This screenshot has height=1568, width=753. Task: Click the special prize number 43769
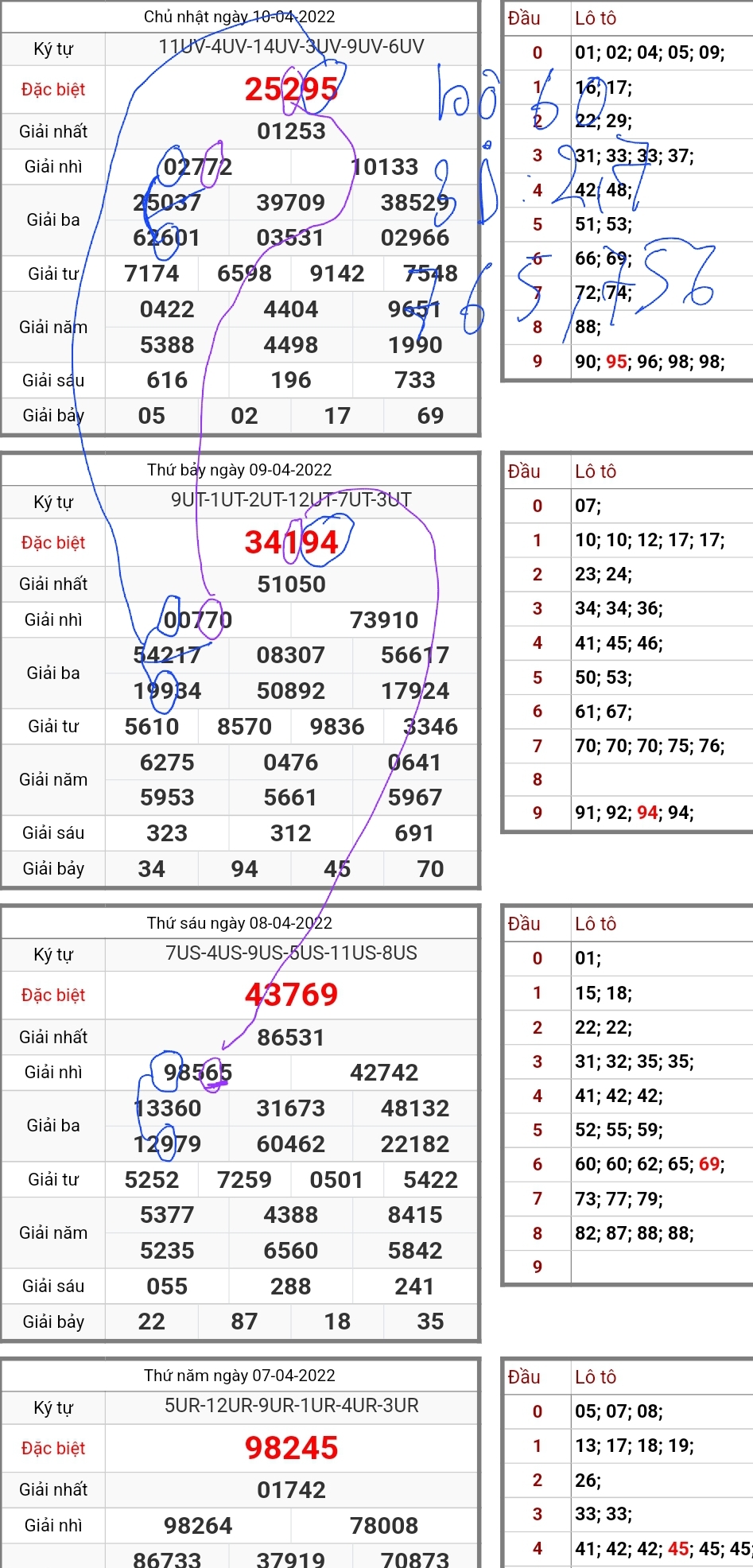coord(292,995)
